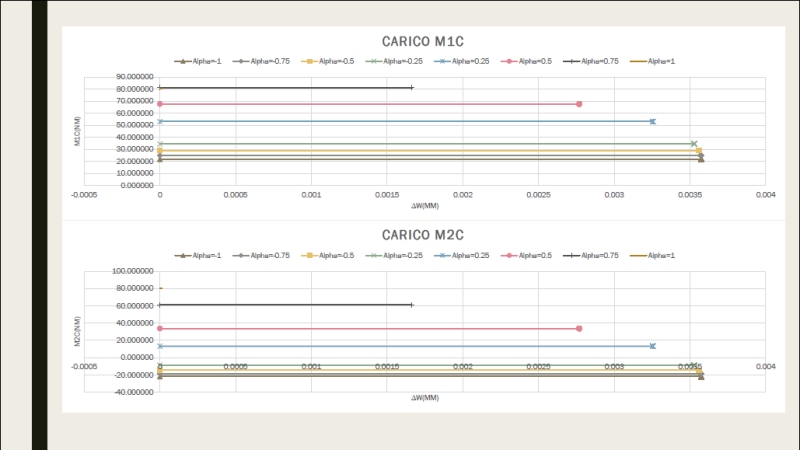The width and height of the screenshot is (800, 450).
Task: Click the CARICO M1C chart title
Action: pos(423,42)
